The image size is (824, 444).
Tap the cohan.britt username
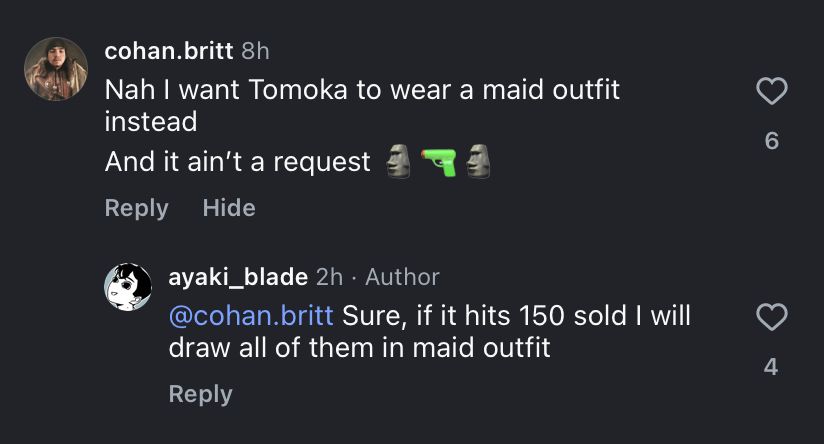[169, 51]
